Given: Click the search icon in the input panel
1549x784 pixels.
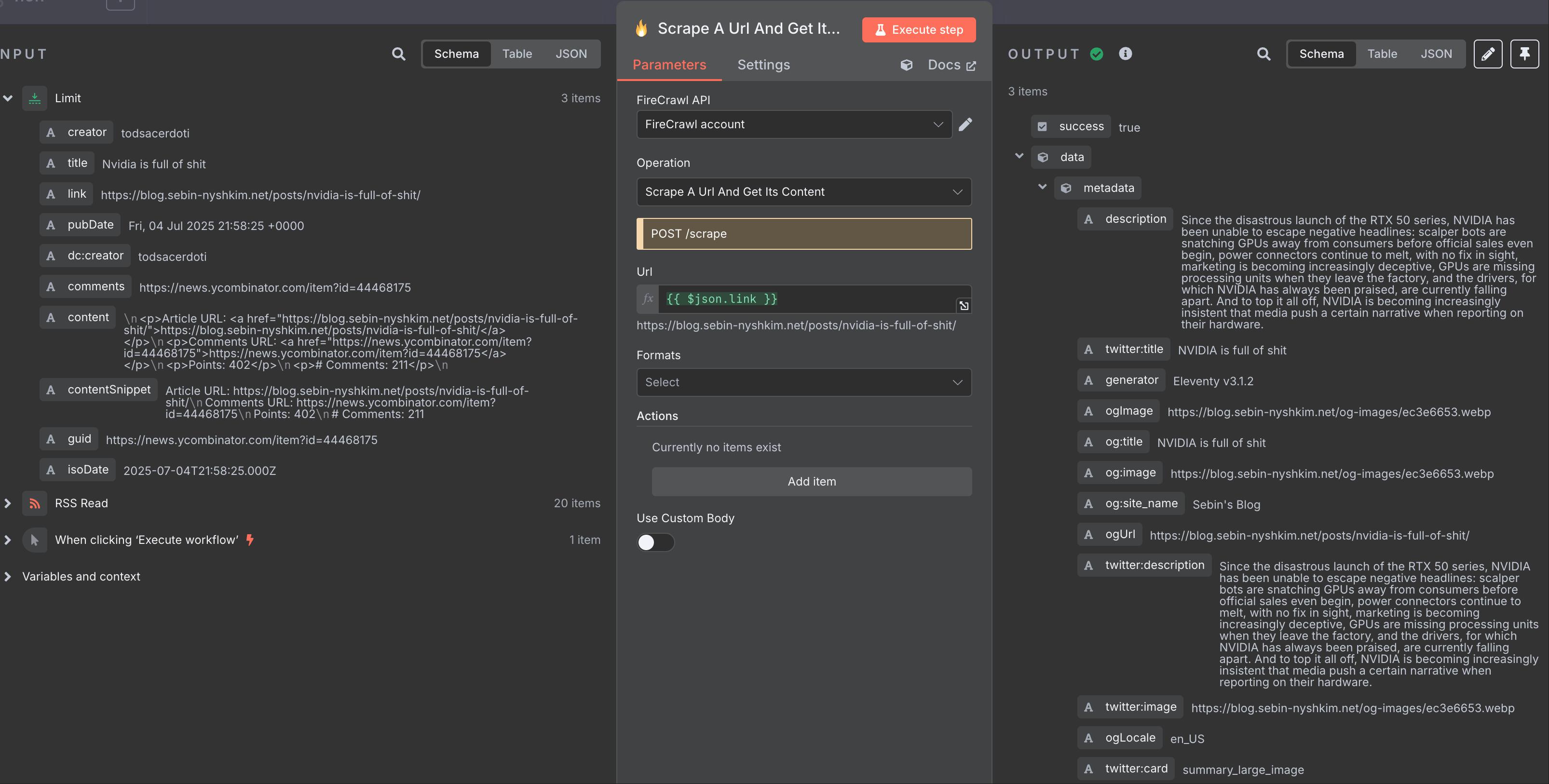Looking at the screenshot, I should point(398,54).
